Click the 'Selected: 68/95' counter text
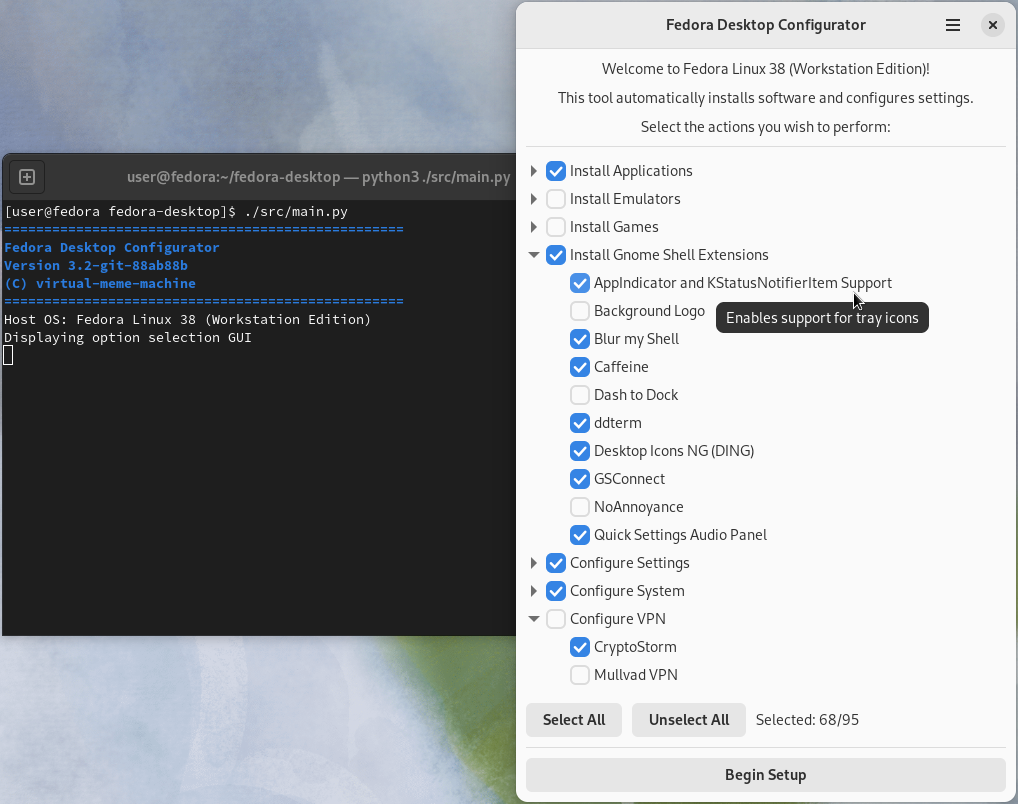Viewport: 1018px width, 804px height. click(807, 720)
